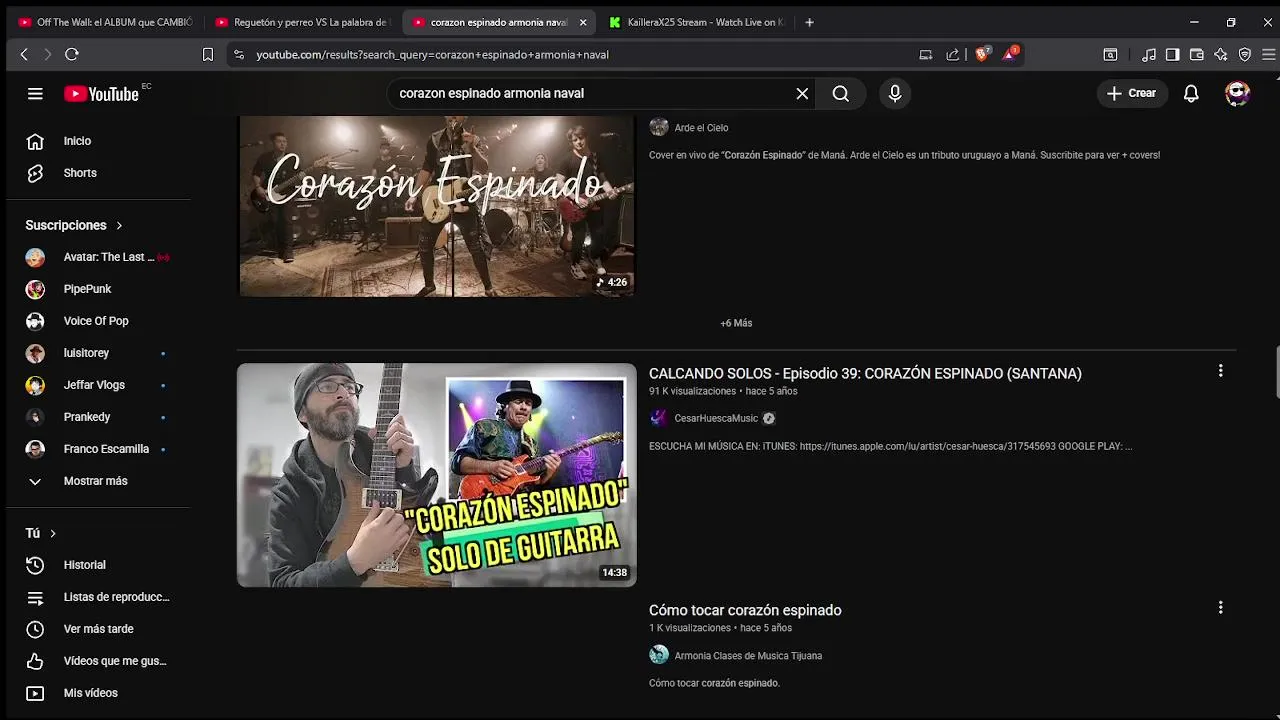Expand the Tú section chevron
The image size is (1280, 720).
click(x=53, y=533)
